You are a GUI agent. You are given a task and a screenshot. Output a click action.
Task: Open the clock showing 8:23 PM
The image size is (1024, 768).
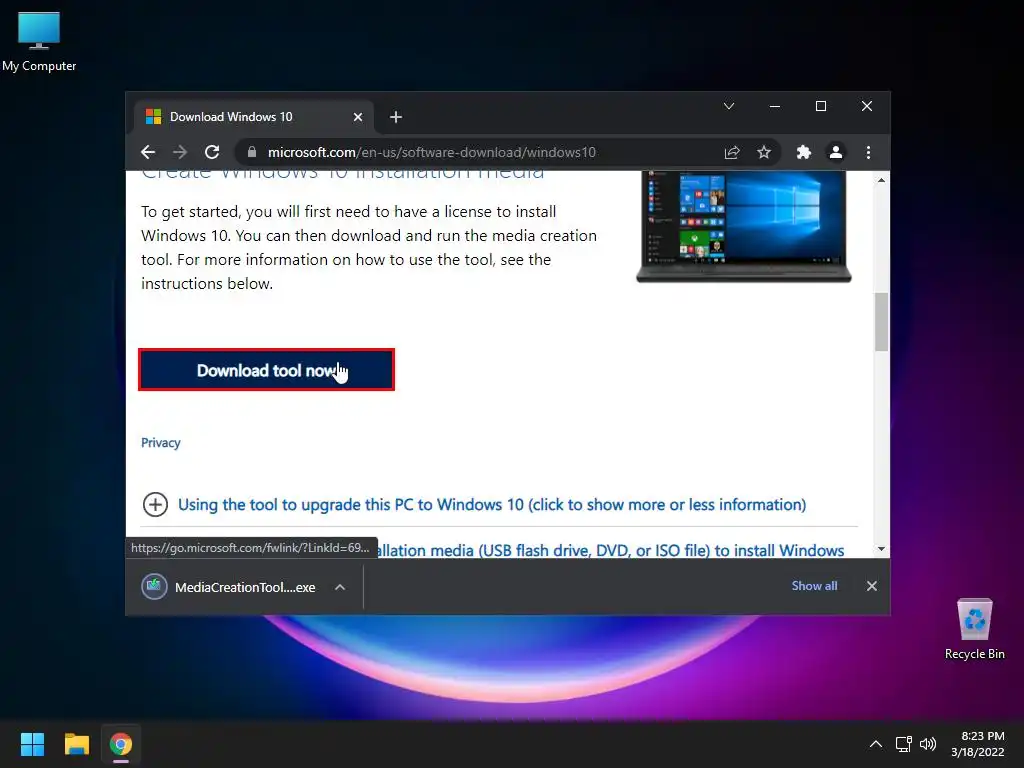[978, 744]
